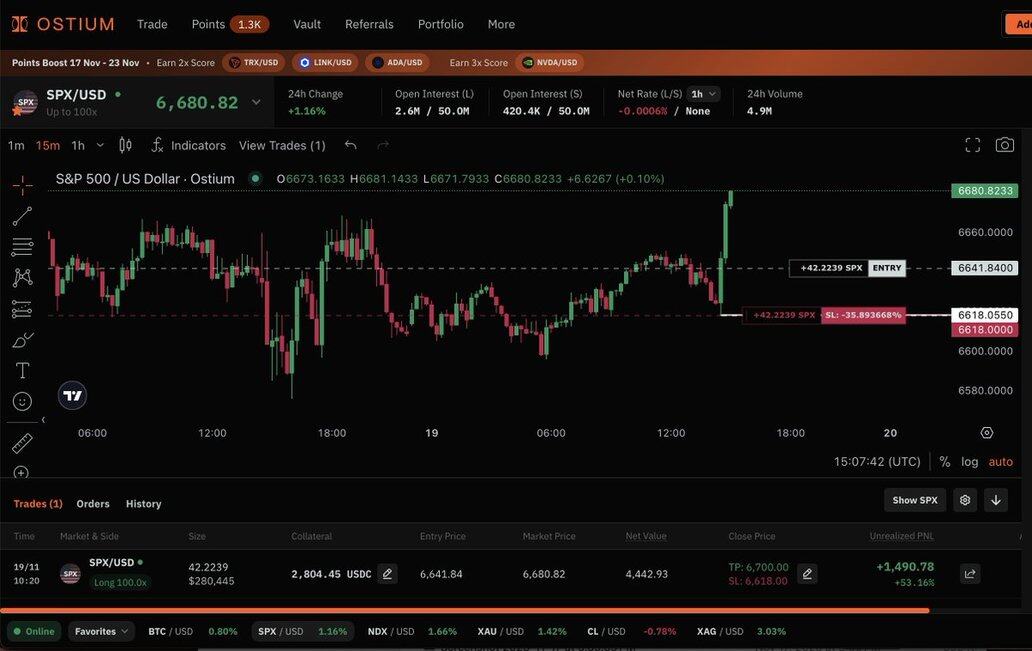Viewport: 1032px width, 651px height.
Task: Share the SPX/USD trade PNL
Action: [x=969, y=574]
